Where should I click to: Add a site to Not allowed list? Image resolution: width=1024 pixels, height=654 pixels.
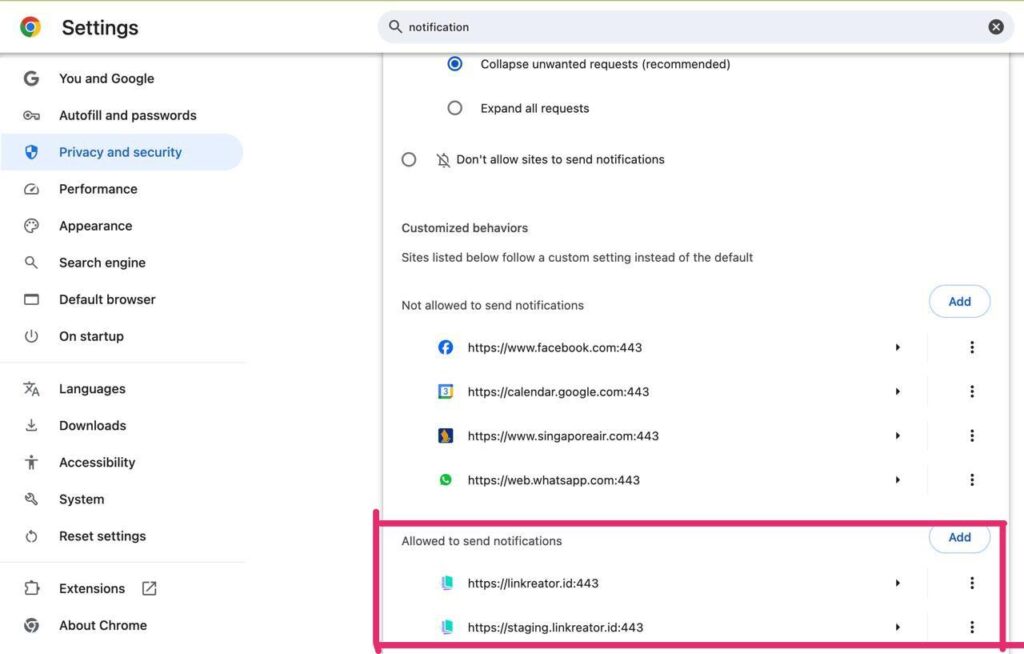(959, 301)
